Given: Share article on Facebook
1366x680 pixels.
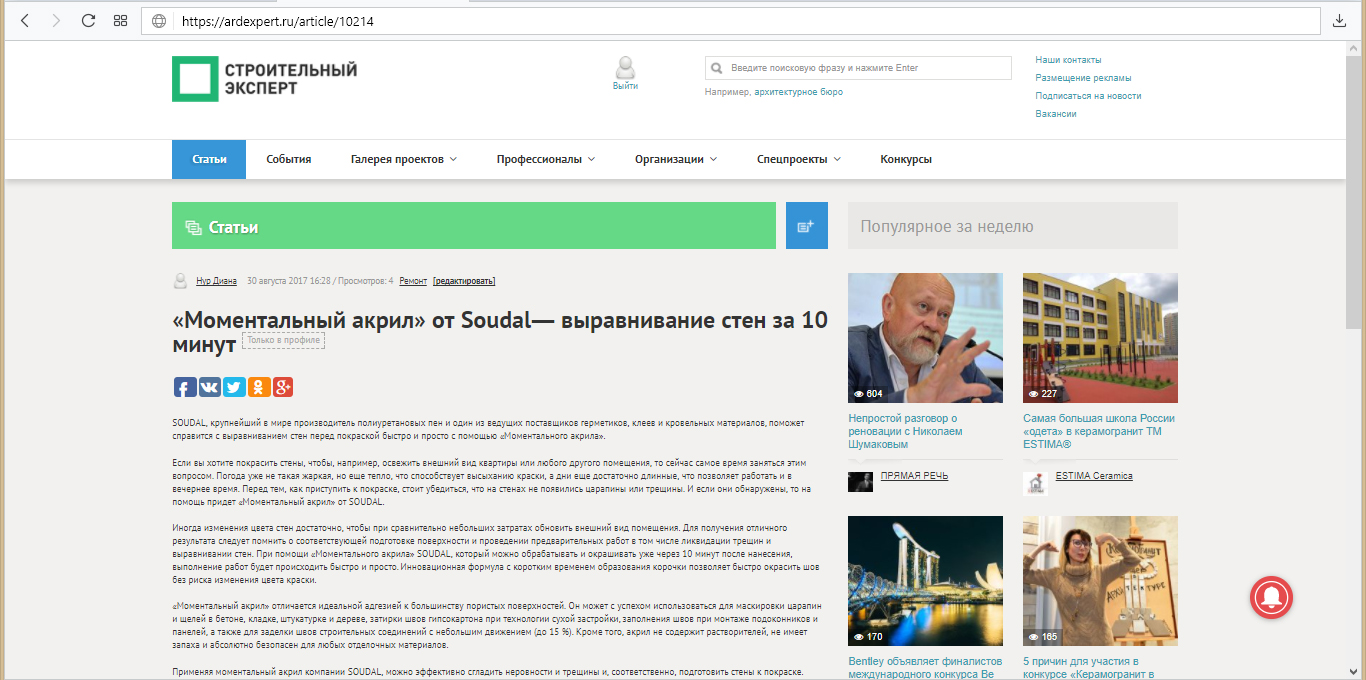Looking at the screenshot, I should [x=185, y=387].
